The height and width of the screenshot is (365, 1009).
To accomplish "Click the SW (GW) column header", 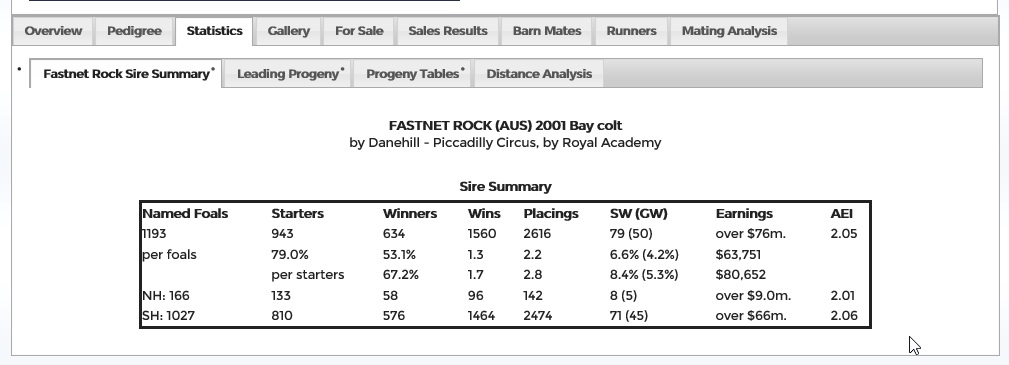I will (x=638, y=213).
